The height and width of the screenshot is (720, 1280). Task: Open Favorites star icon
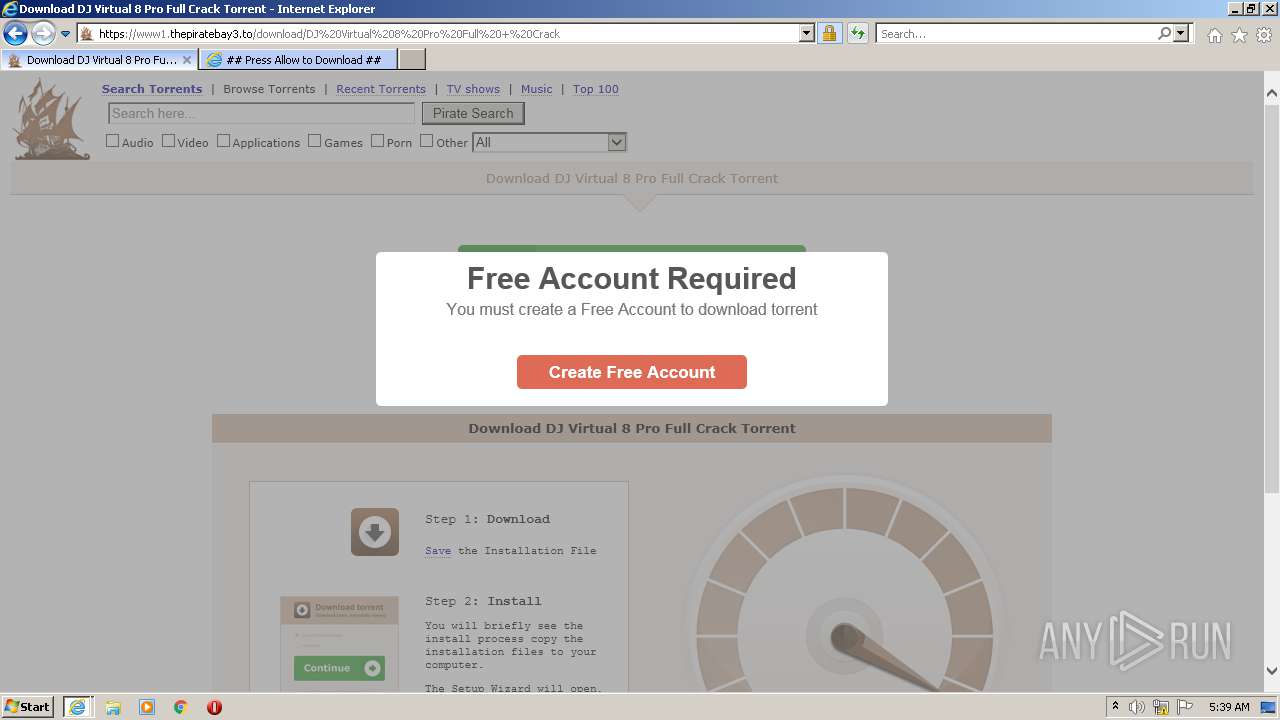1239,35
